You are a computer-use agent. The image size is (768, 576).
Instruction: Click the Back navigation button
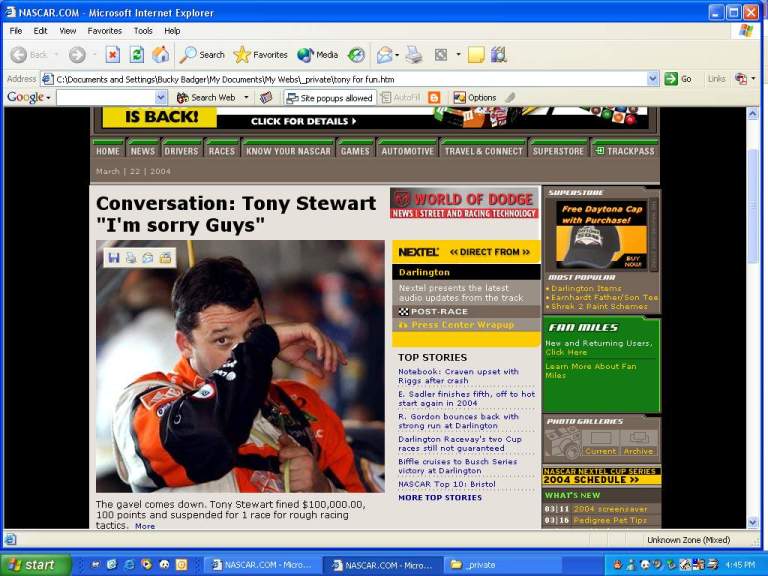[28, 55]
